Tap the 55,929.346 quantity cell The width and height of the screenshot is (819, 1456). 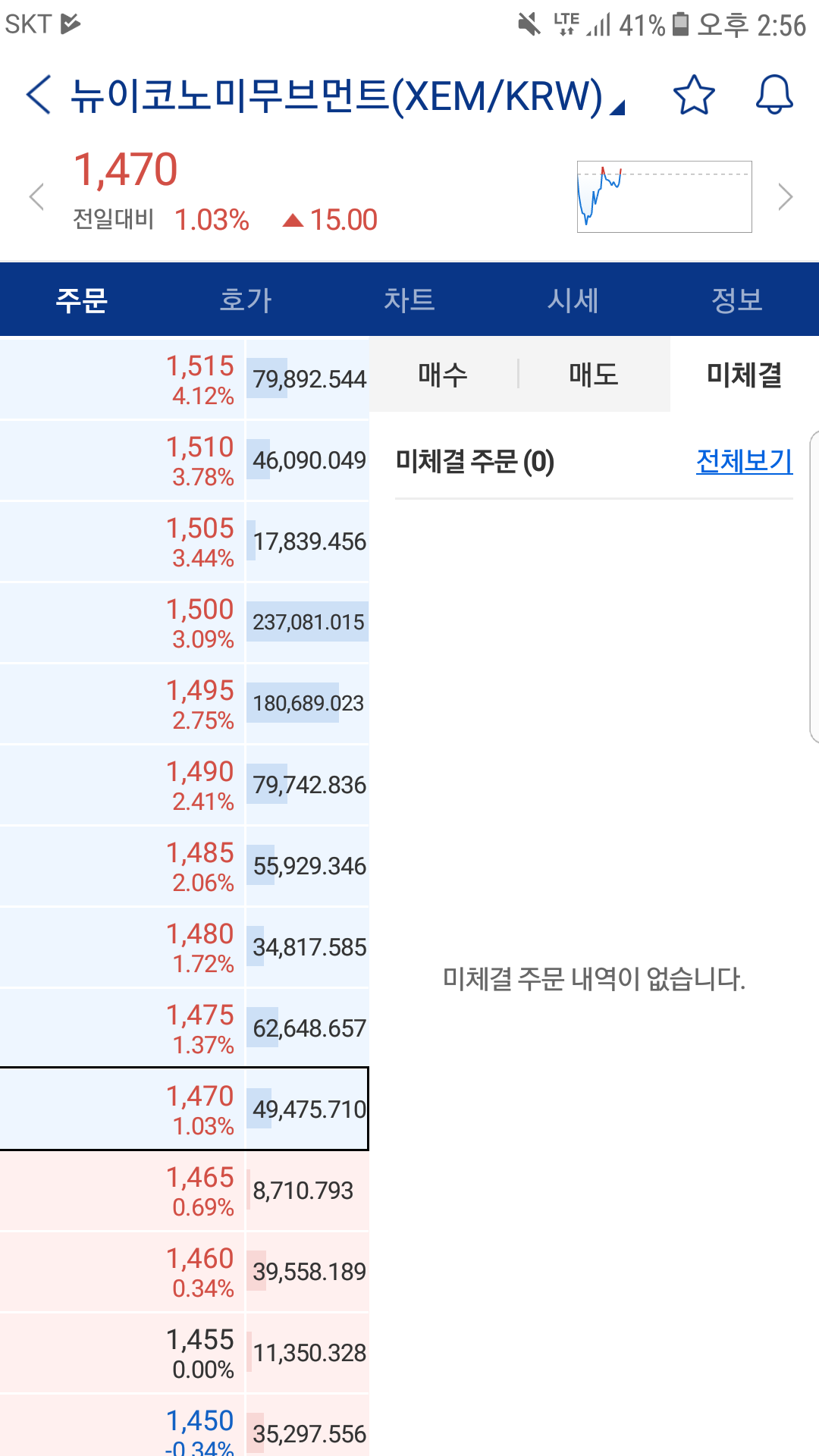[x=308, y=865]
